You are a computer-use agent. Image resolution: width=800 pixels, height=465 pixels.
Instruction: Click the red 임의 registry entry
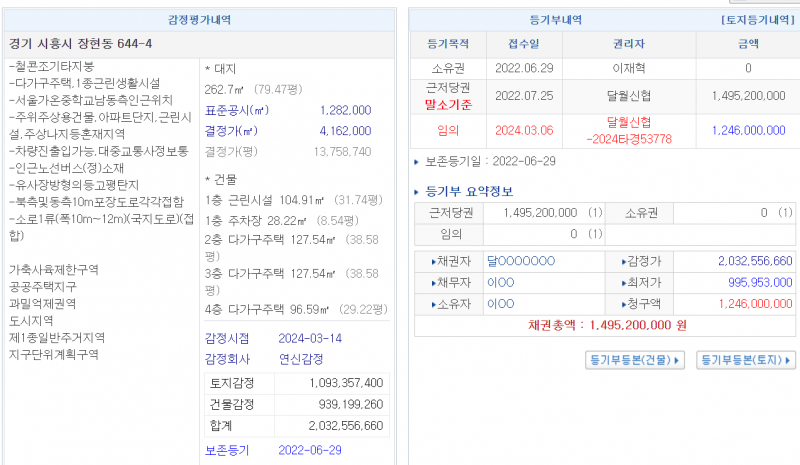click(448, 129)
